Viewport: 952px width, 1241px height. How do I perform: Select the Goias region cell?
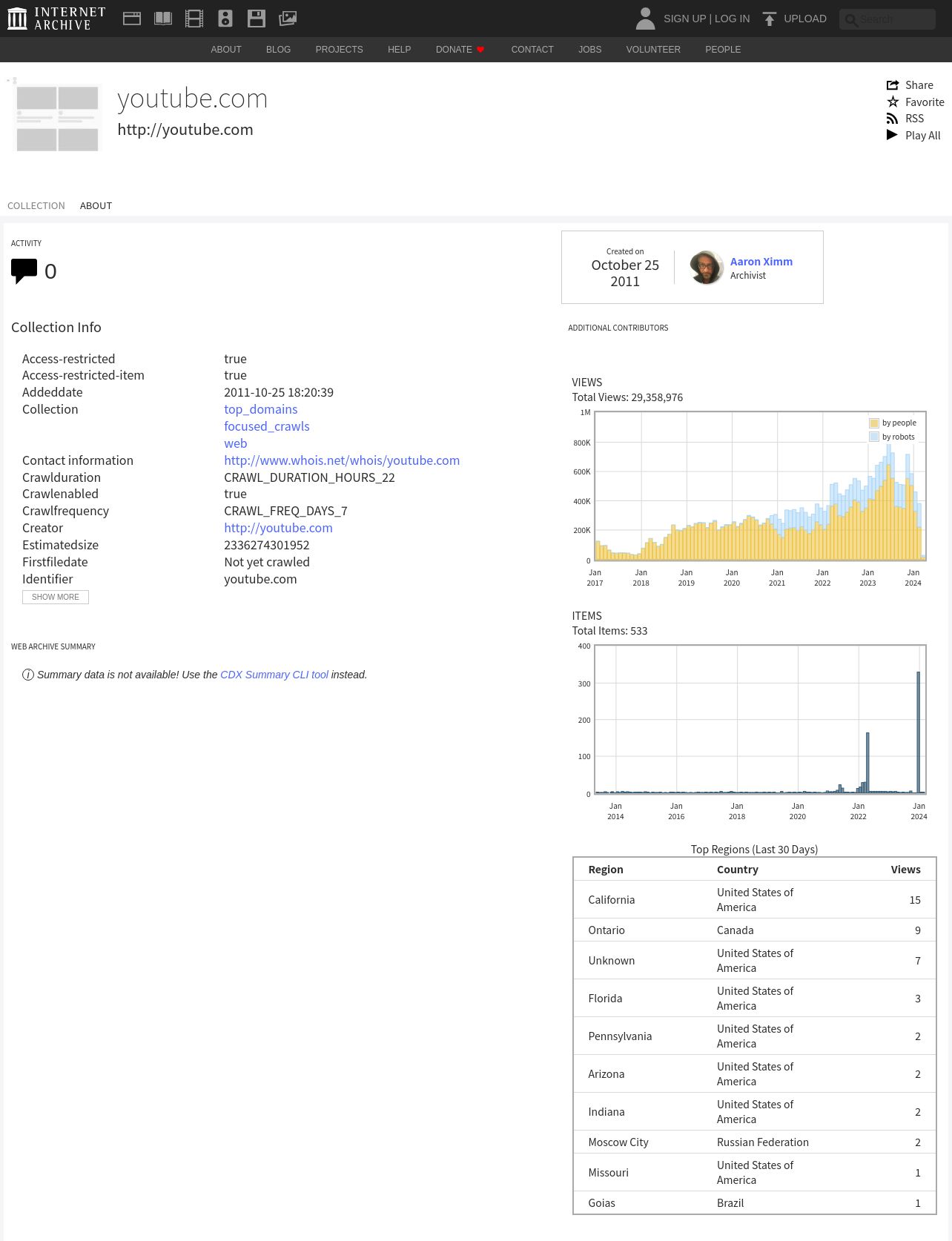click(x=602, y=1203)
